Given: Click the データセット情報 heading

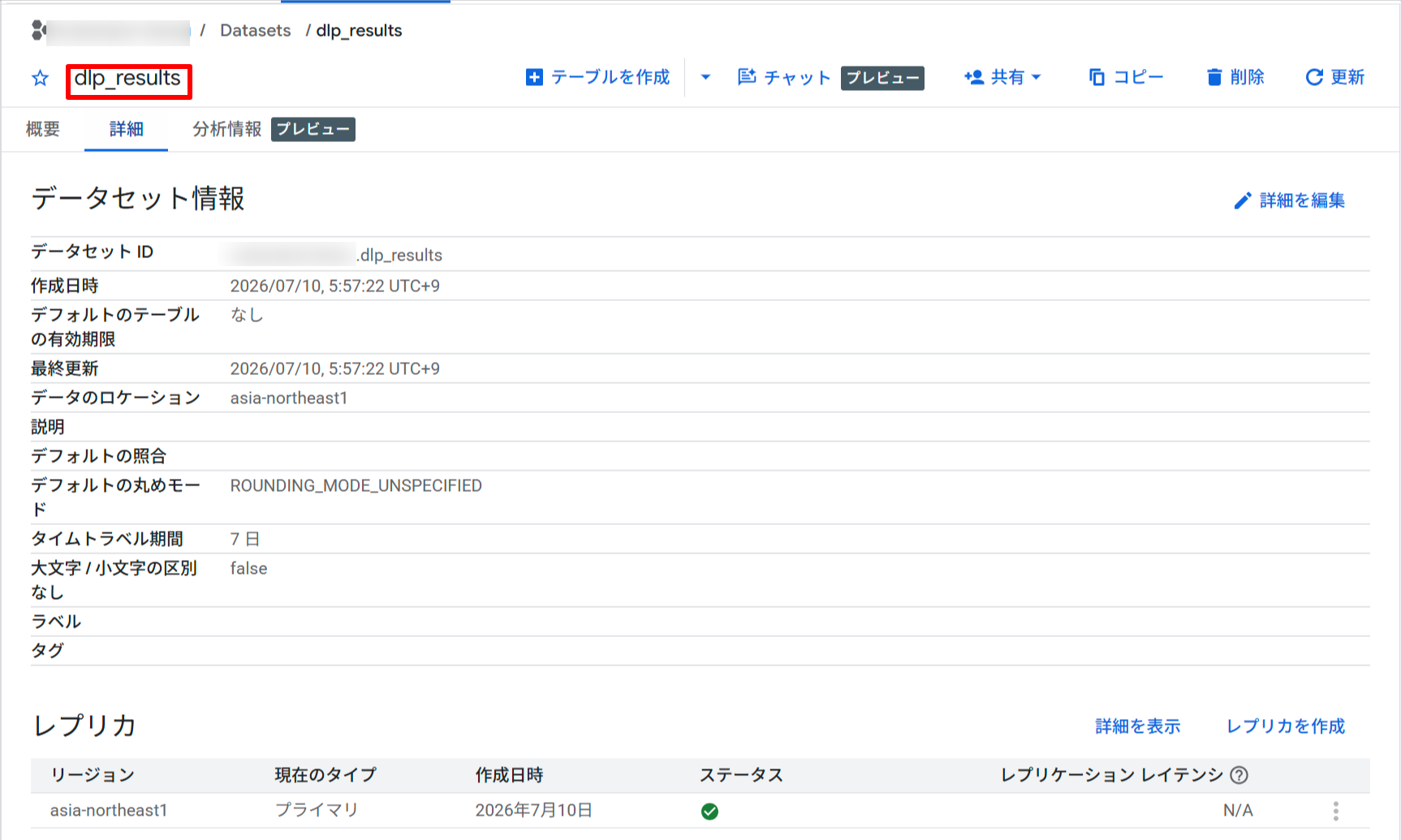Looking at the screenshot, I should pyautogui.click(x=138, y=199).
